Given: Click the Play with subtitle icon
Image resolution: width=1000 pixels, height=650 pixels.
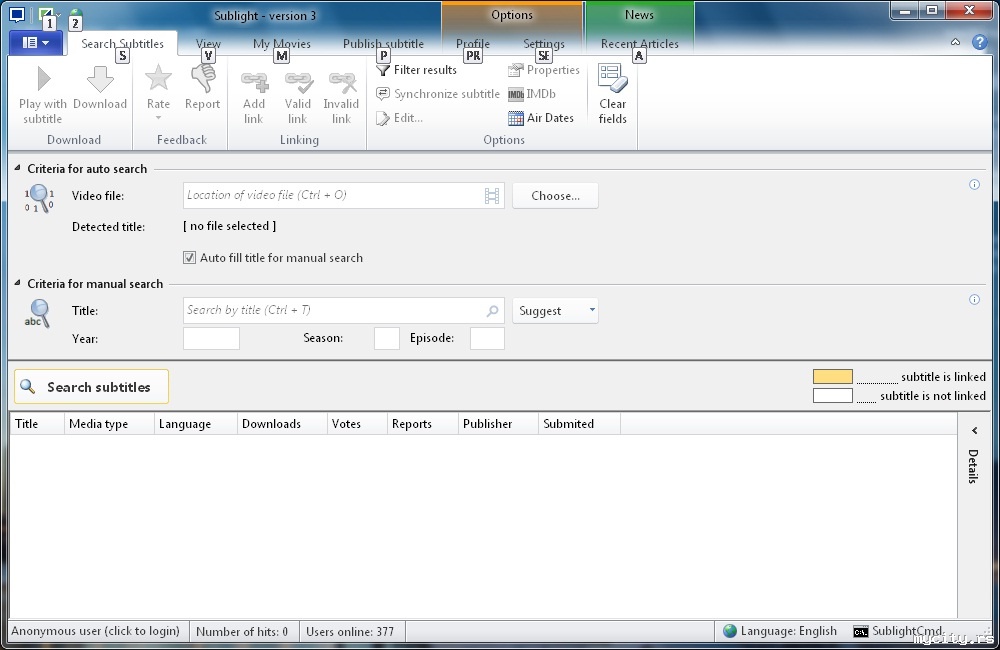Looking at the screenshot, I should coord(43,79).
